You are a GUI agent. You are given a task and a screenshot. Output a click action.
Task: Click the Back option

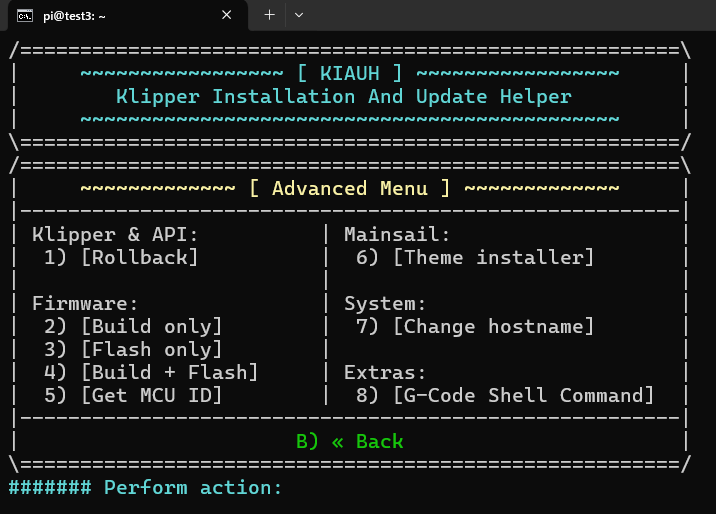(349, 441)
